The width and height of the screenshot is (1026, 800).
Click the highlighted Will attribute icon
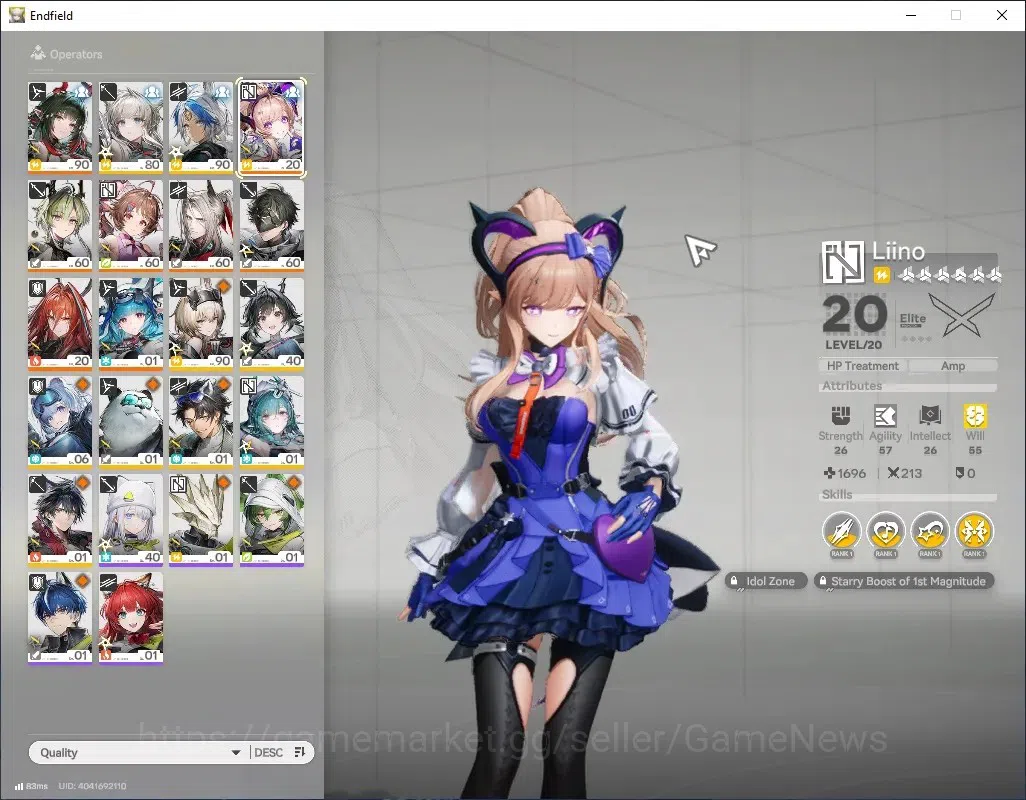pos(975,415)
